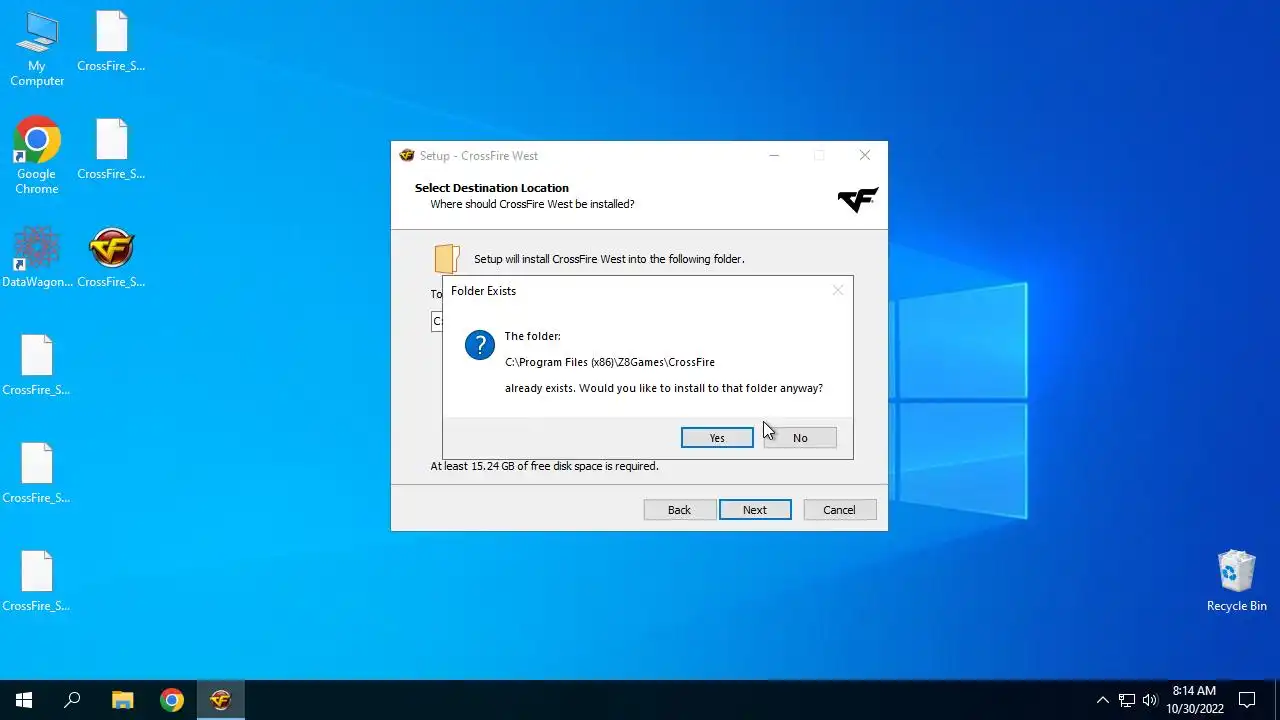Select CrossFire_S file below DataWagon icon
Viewport: 1280px width, 720px height.
coord(37,365)
